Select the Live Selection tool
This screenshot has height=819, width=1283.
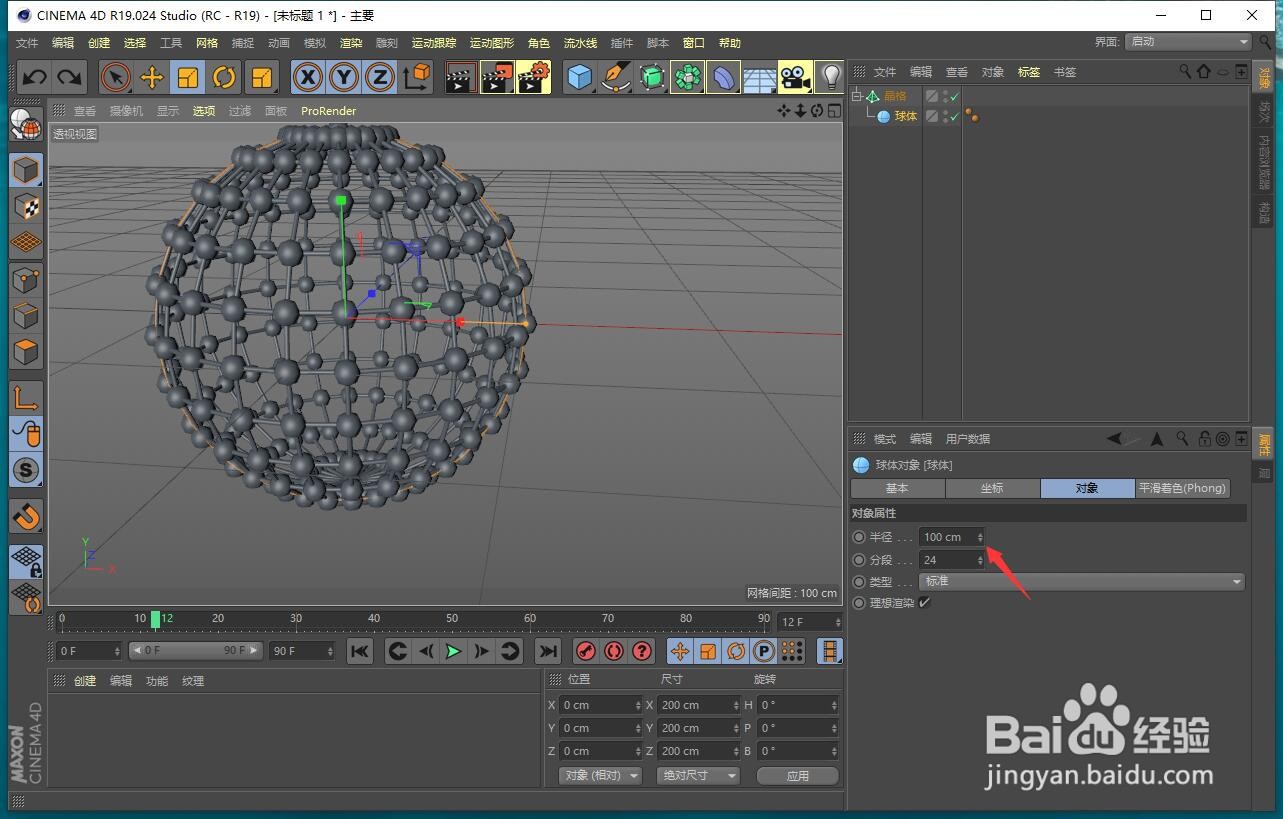click(116, 77)
